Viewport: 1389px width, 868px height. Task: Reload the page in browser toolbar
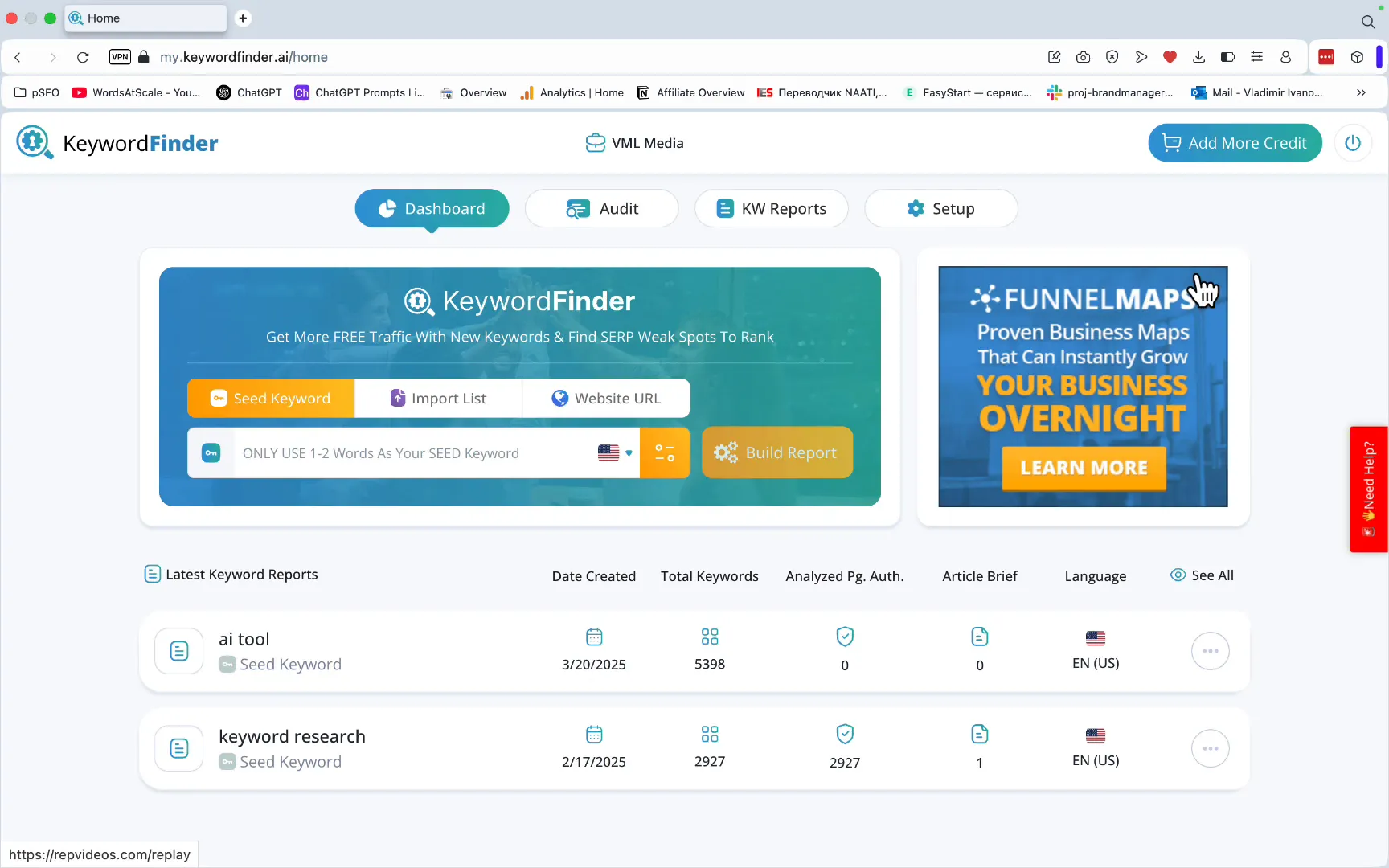click(x=82, y=57)
